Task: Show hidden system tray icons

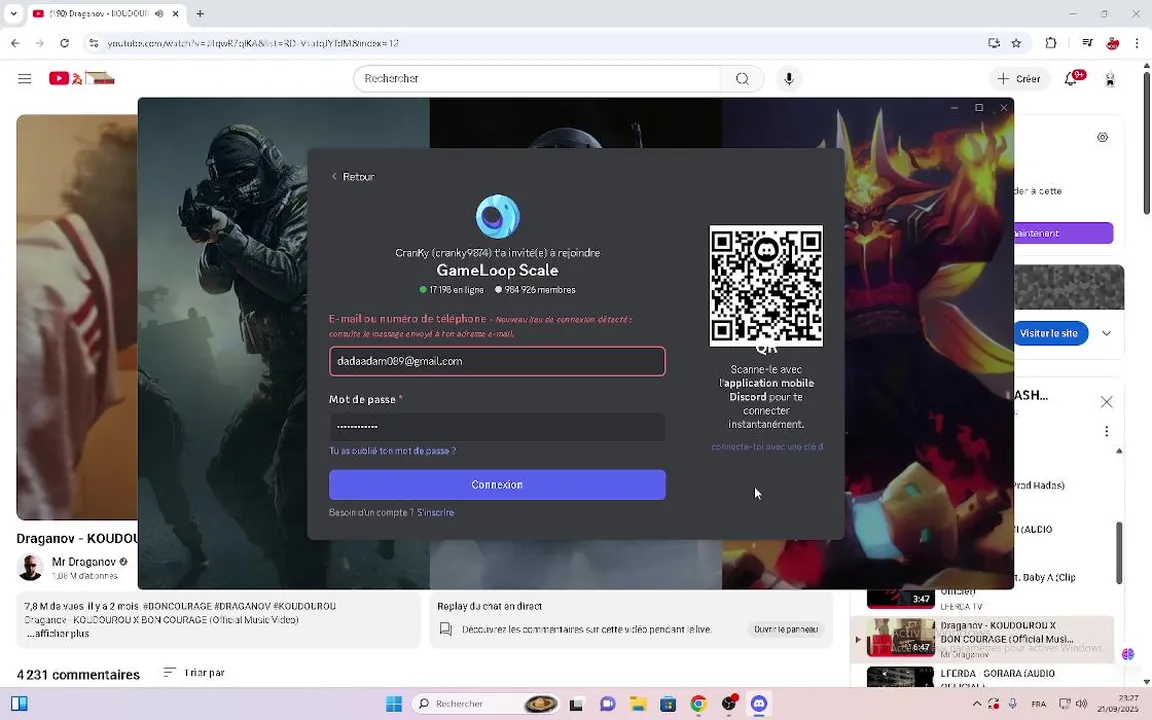Action: coord(976,704)
